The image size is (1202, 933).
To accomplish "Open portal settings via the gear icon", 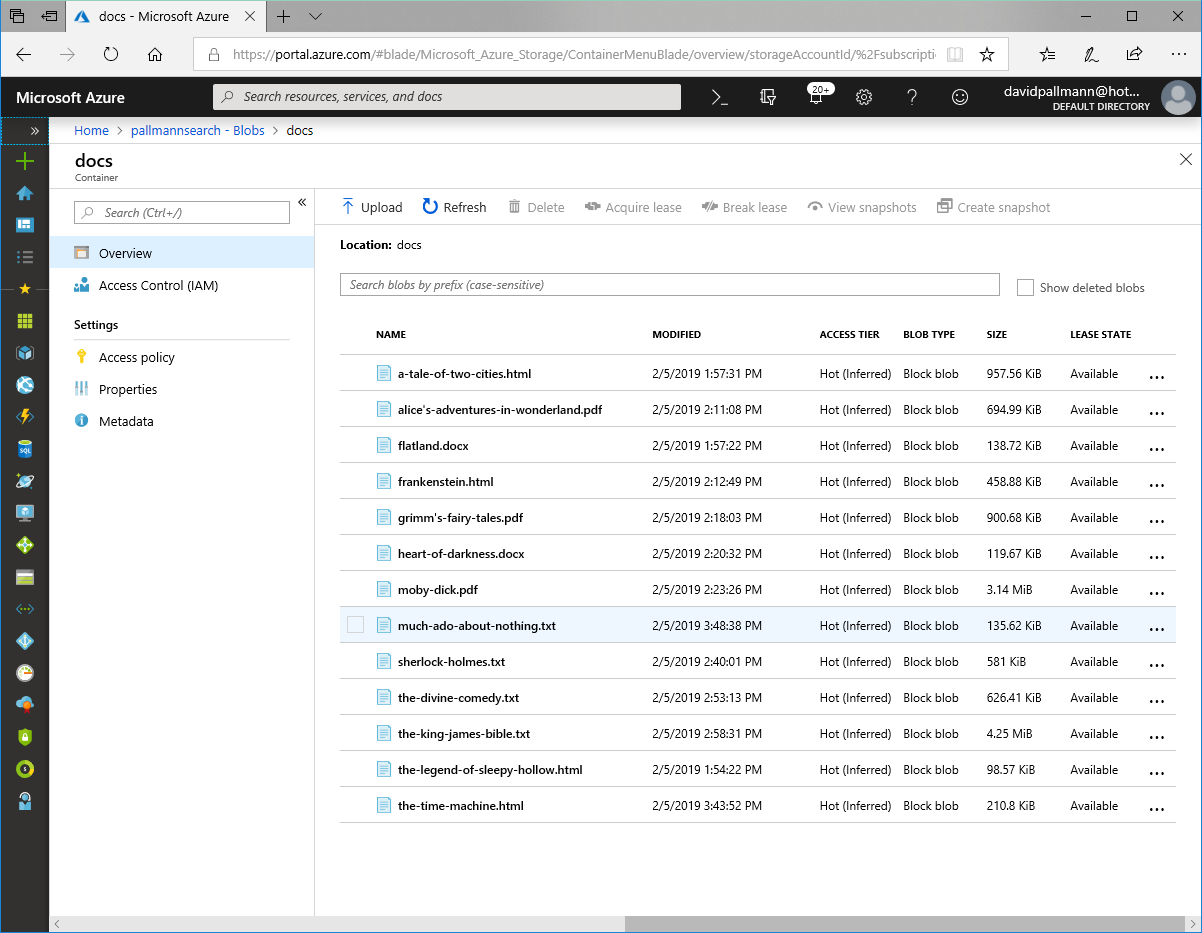I will point(864,97).
